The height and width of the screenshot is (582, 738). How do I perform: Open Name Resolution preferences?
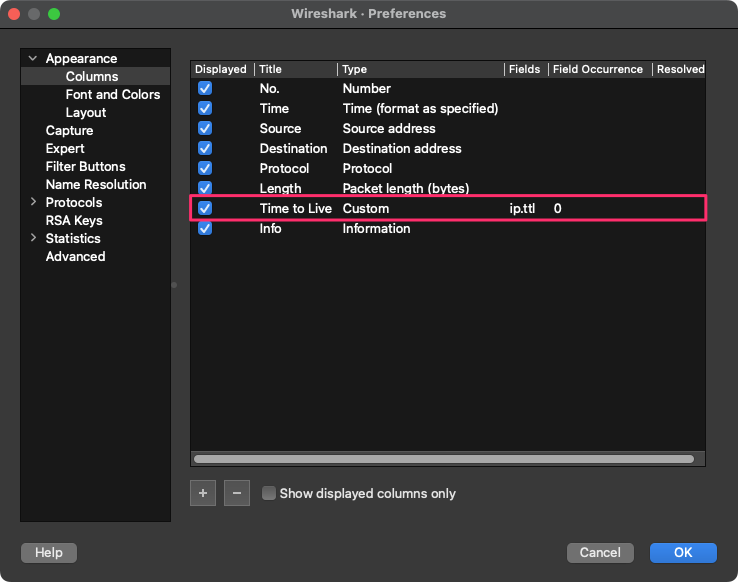coord(96,184)
